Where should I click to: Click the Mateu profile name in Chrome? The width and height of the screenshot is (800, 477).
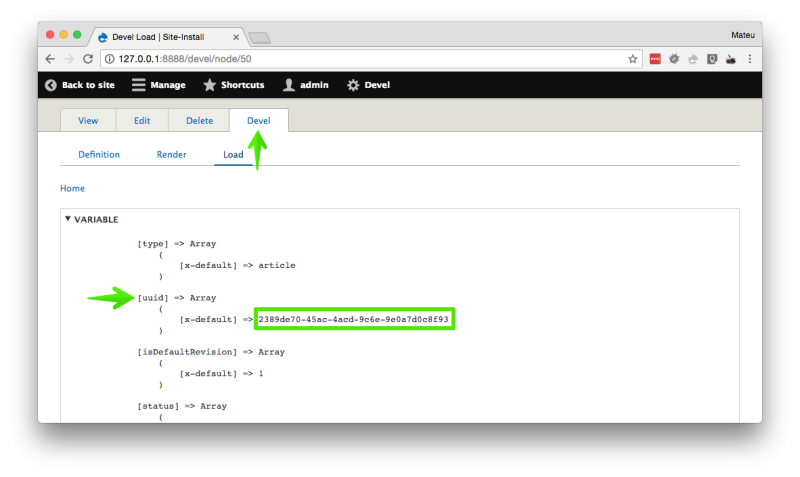742,35
